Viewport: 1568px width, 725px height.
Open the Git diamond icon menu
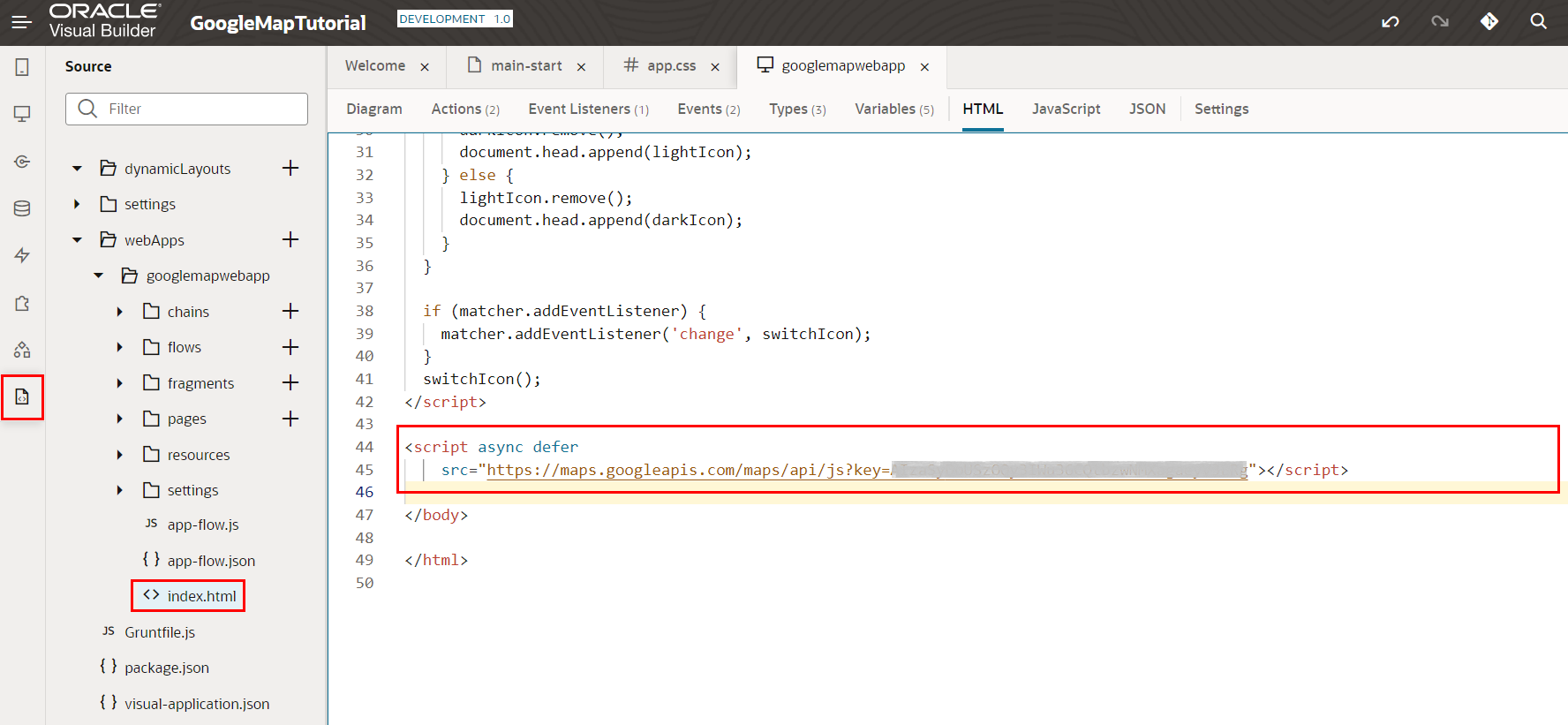pos(1489,22)
